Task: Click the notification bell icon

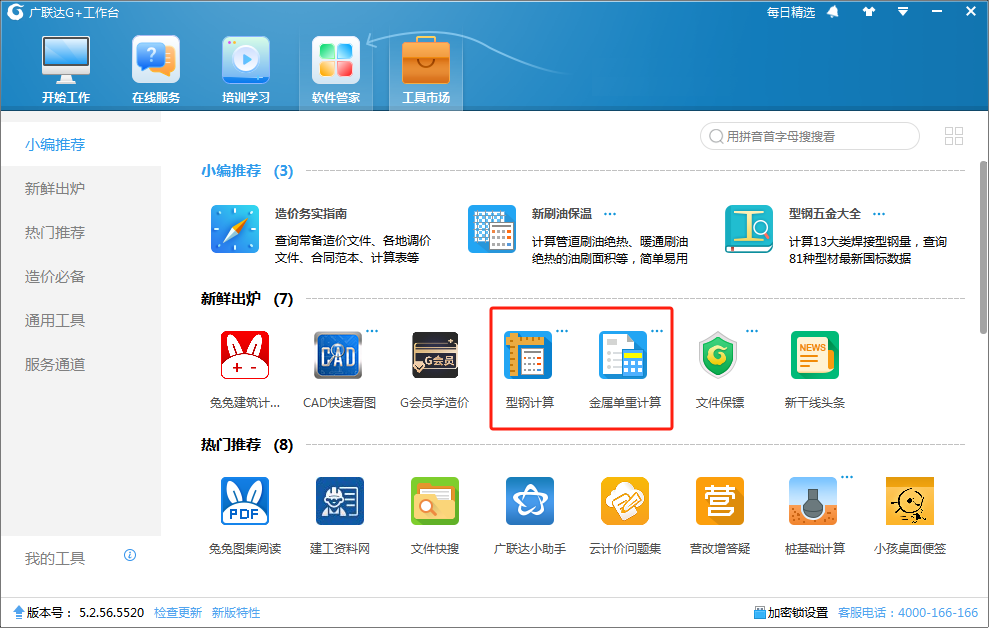Action: pos(833,12)
